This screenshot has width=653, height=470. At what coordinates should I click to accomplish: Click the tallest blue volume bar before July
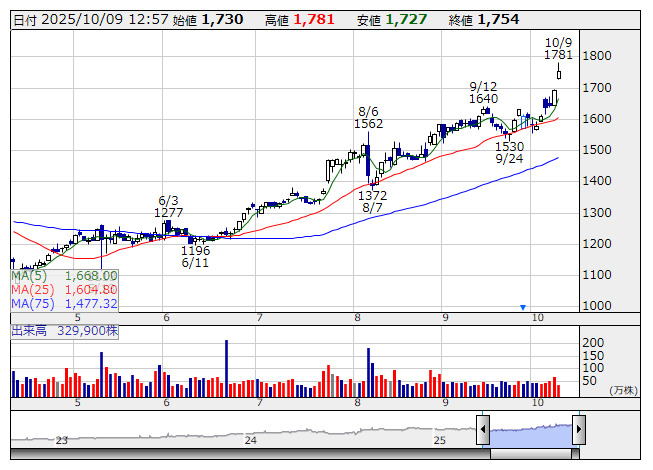tap(227, 368)
